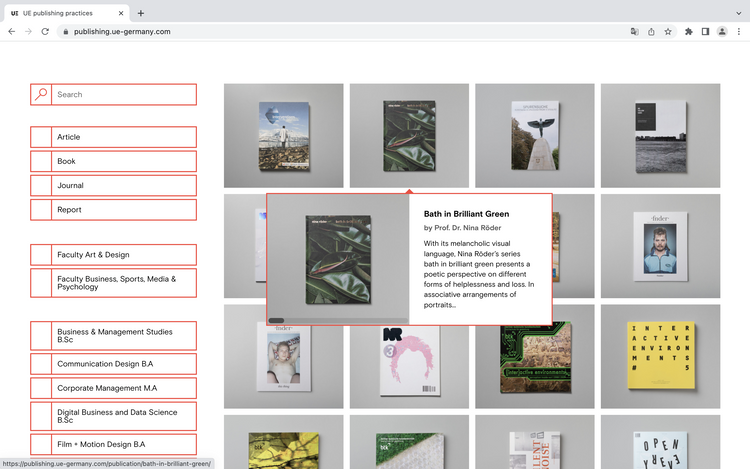Open the NR pink hair magazine thumbnail
Viewport: 750px width, 469px height.
pyautogui.click(x=409, y=367)
